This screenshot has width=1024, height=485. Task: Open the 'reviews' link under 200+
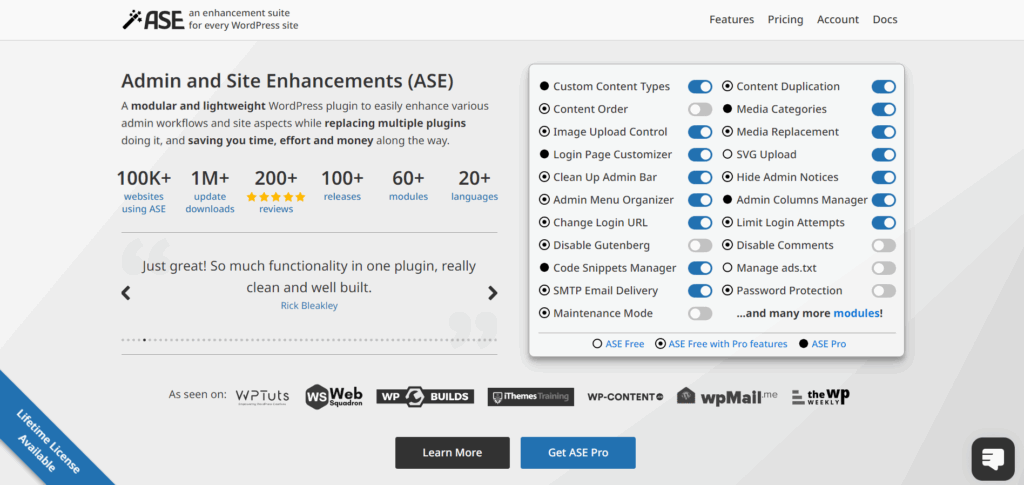coord(276,209)
